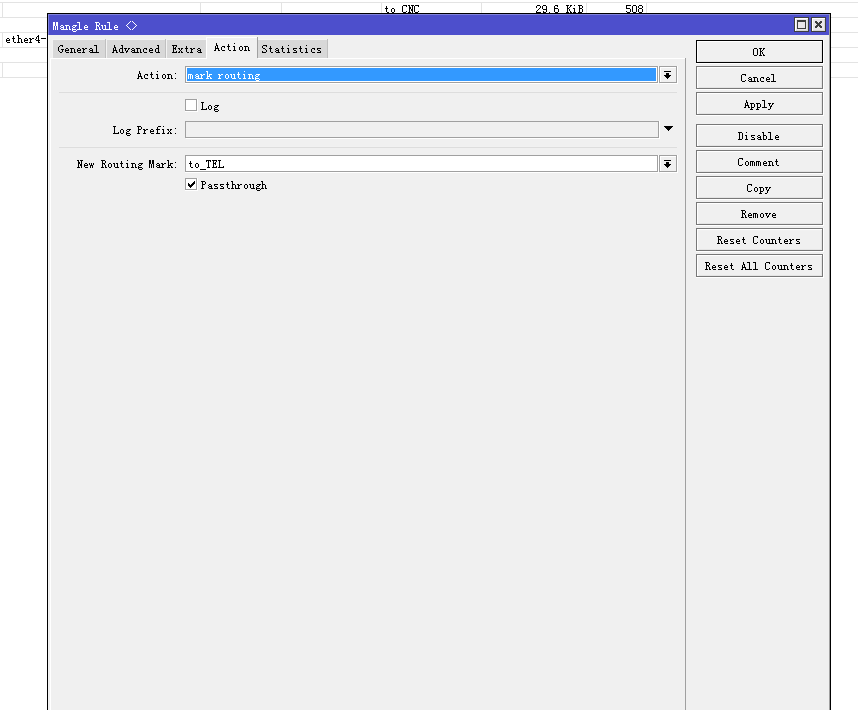This screenshot has width=858, height=710.
Task: Apply the mangle rule changes
Action: [759, 104]
